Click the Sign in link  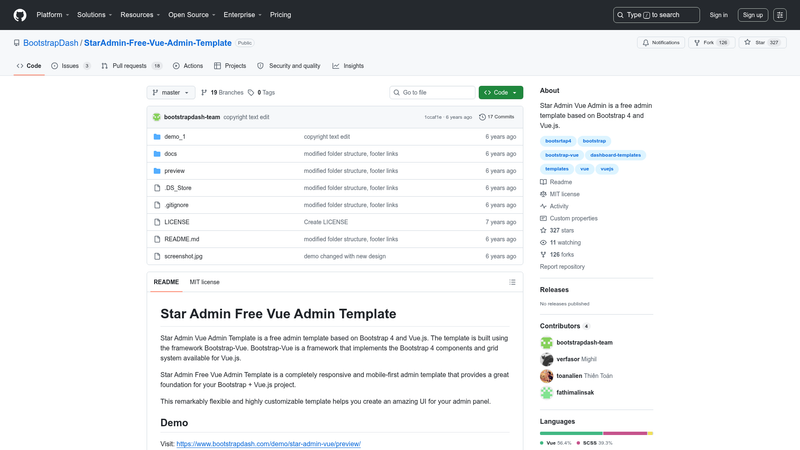718,15
